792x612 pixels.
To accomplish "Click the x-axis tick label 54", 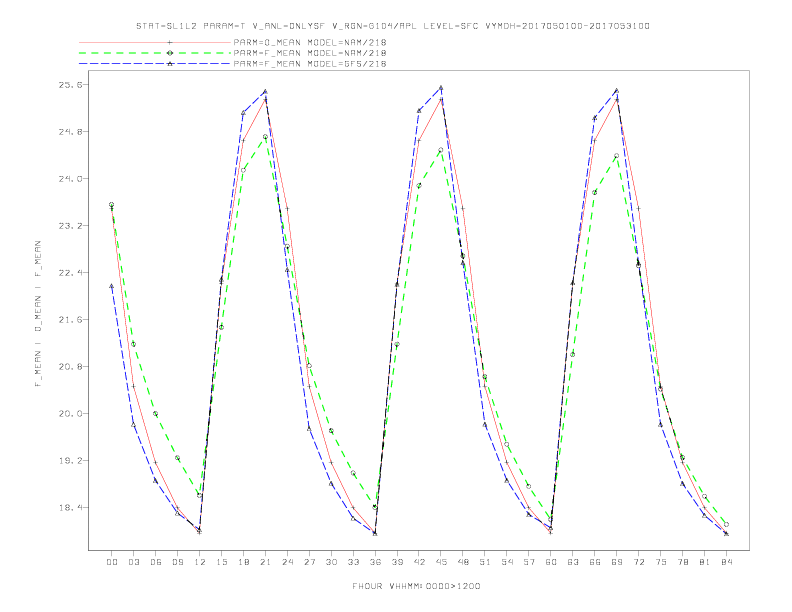I will [507, 562].
